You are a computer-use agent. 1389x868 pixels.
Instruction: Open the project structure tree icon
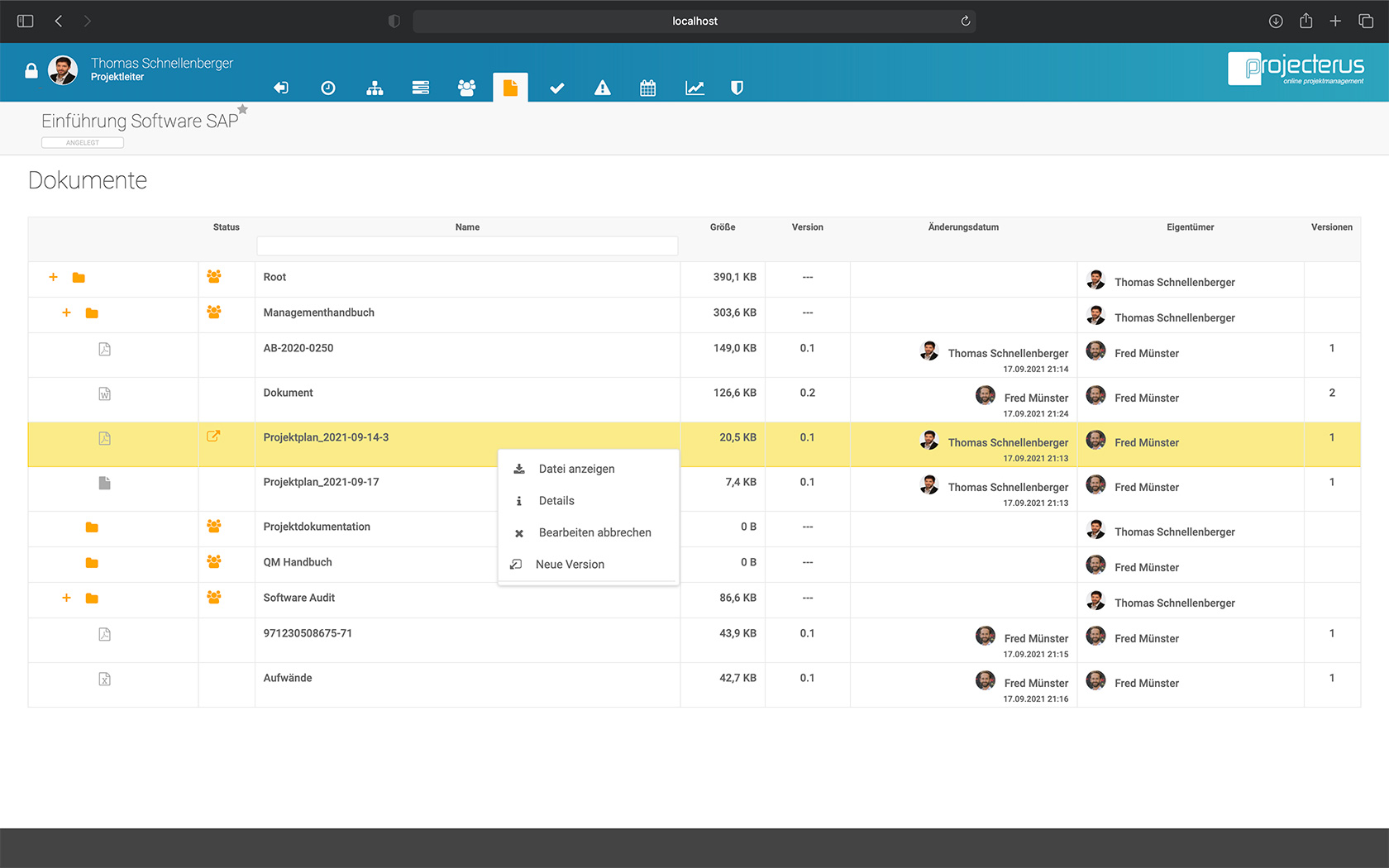point(375,87)
